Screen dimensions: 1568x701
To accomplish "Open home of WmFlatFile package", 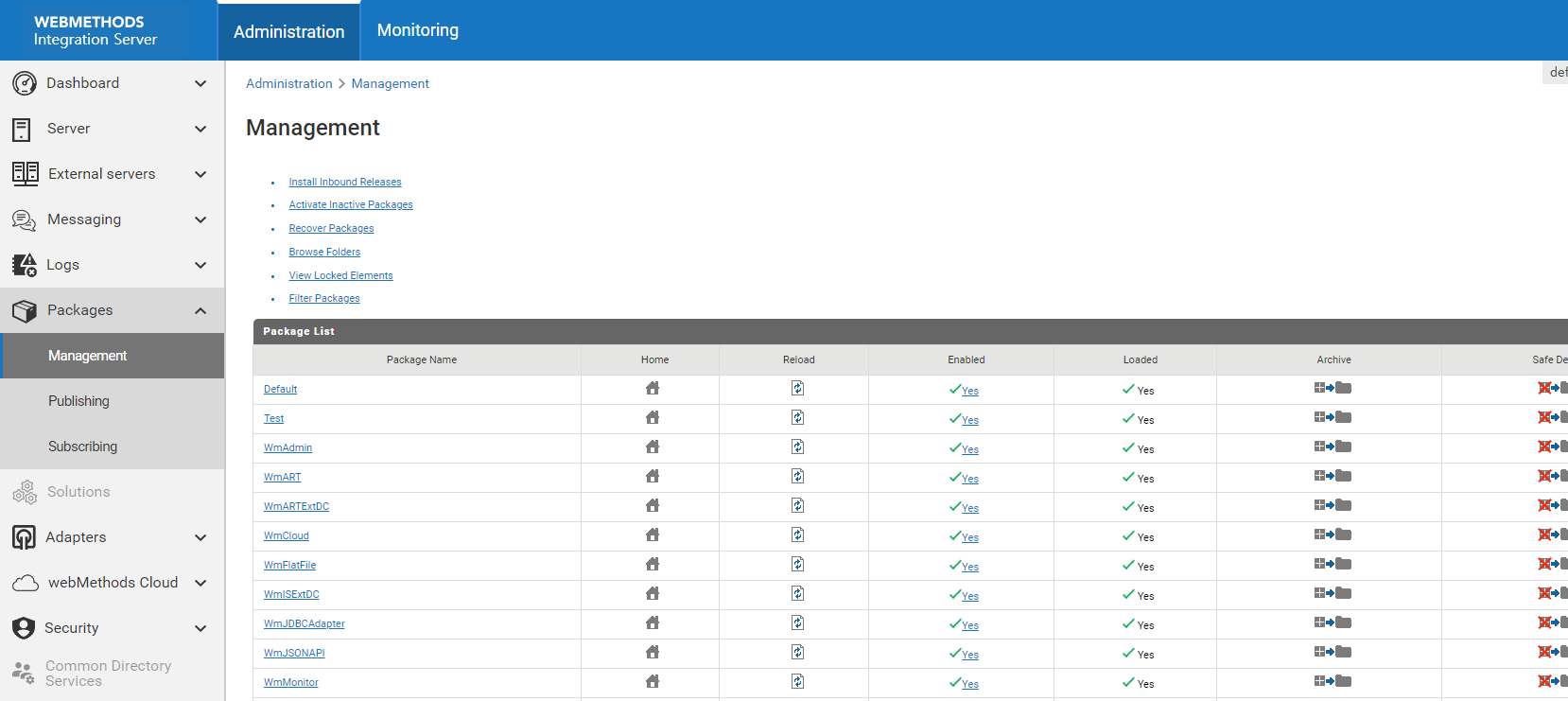I will [653, 564].
